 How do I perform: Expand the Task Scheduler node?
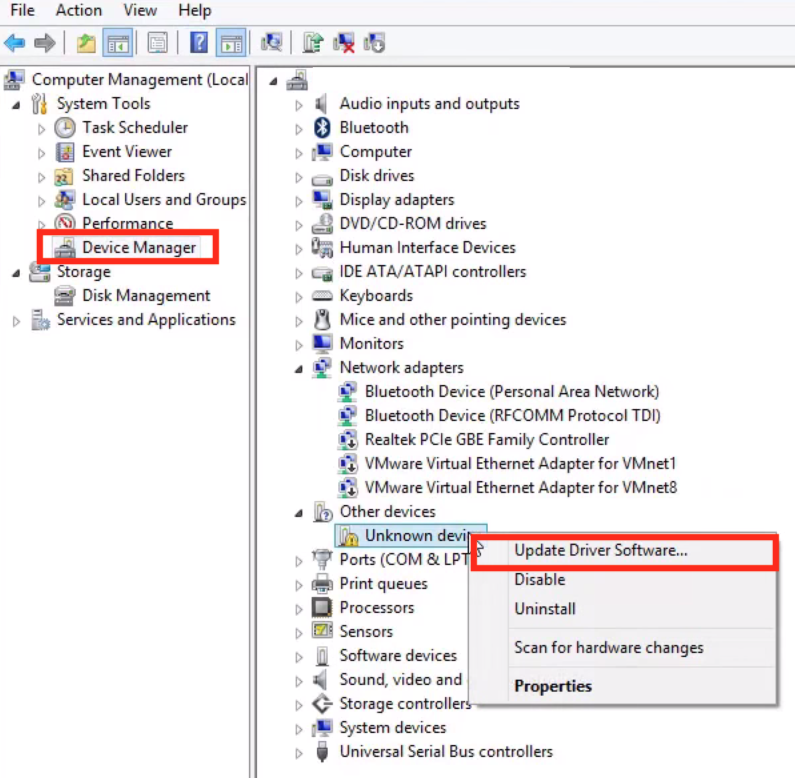click(x=42, y=129)
